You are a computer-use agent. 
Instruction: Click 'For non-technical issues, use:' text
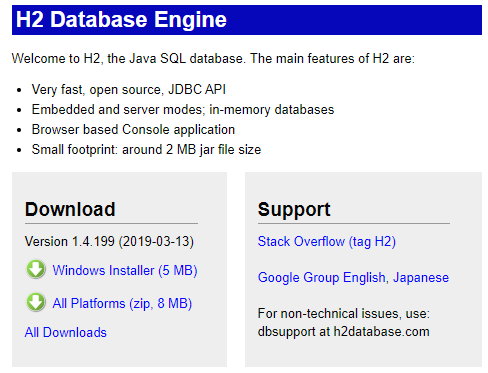[x=344, y=314]
